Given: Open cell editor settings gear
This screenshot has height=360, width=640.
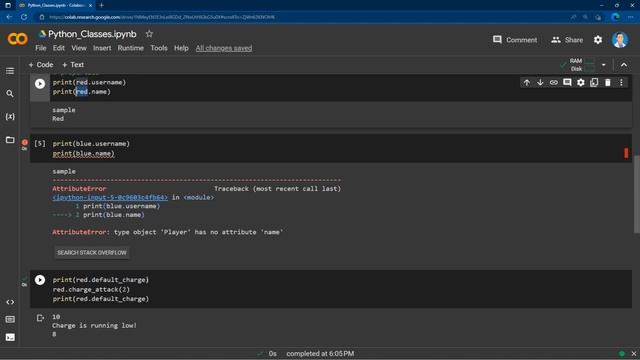Looking at the screenshot, I should (580, 82).
